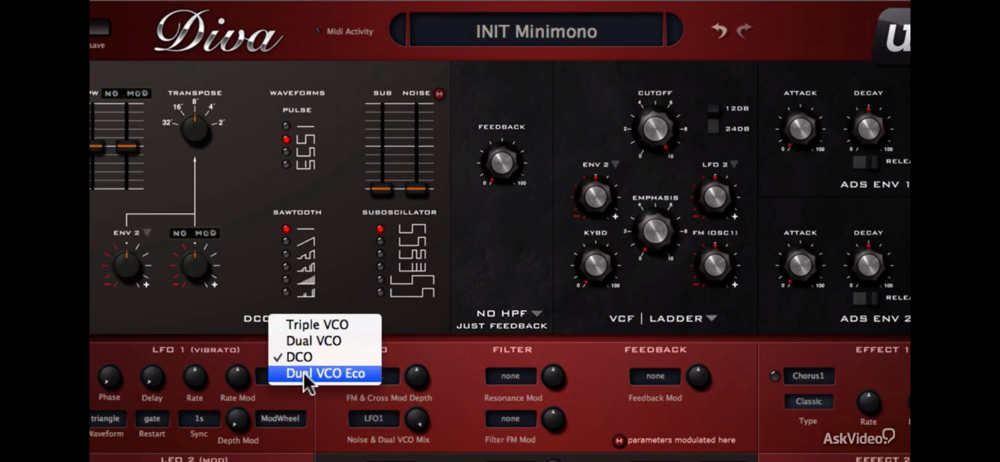
Task: Click the Noise level slider handle
Action: 416,189
